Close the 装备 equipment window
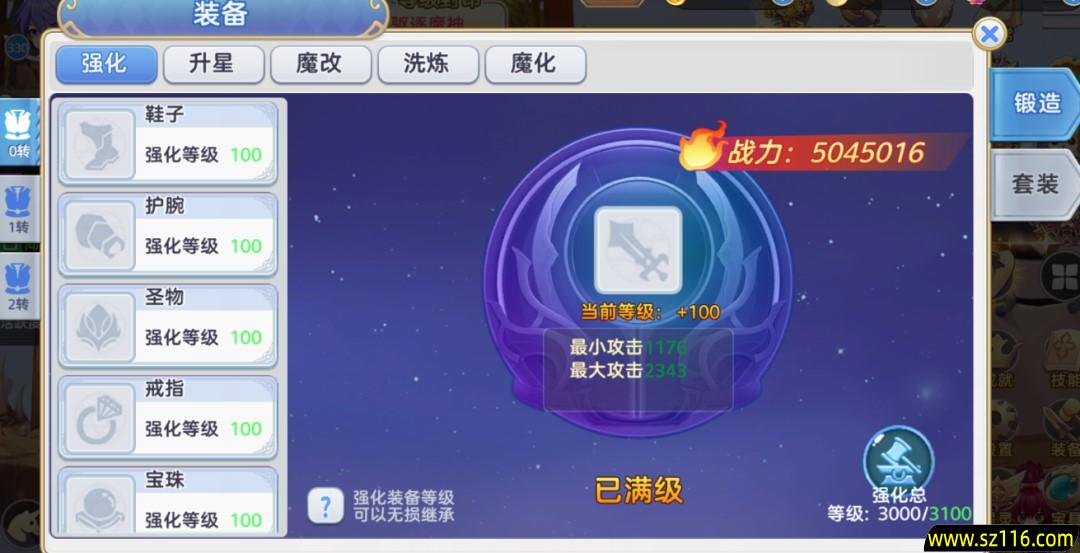1080x553 pixels. click(989, 34)
